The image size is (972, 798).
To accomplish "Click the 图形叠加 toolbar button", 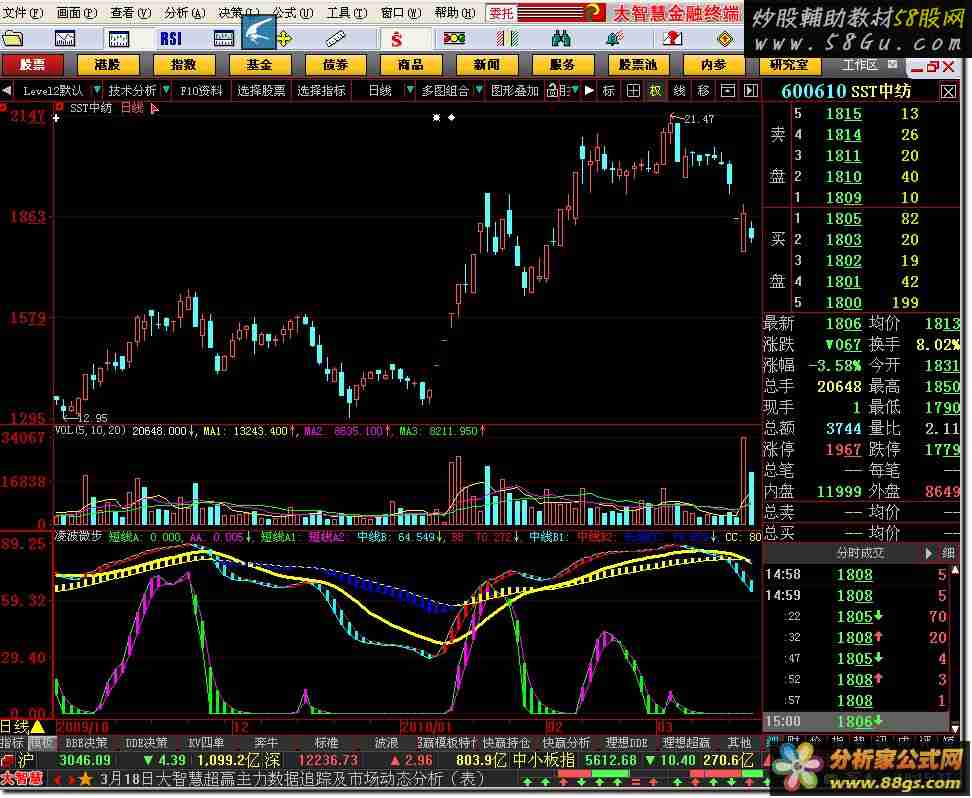I will click(514, 91).
